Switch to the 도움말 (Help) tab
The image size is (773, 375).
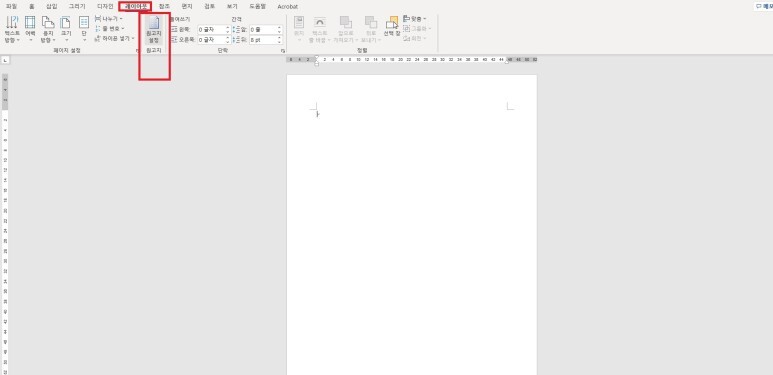point(257,6)
